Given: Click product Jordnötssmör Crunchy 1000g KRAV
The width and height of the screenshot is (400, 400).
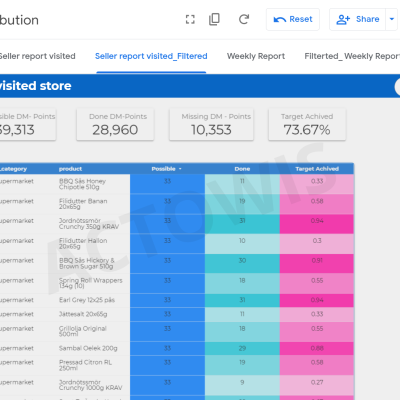Looking at the screenshot, I should [90, 385].
